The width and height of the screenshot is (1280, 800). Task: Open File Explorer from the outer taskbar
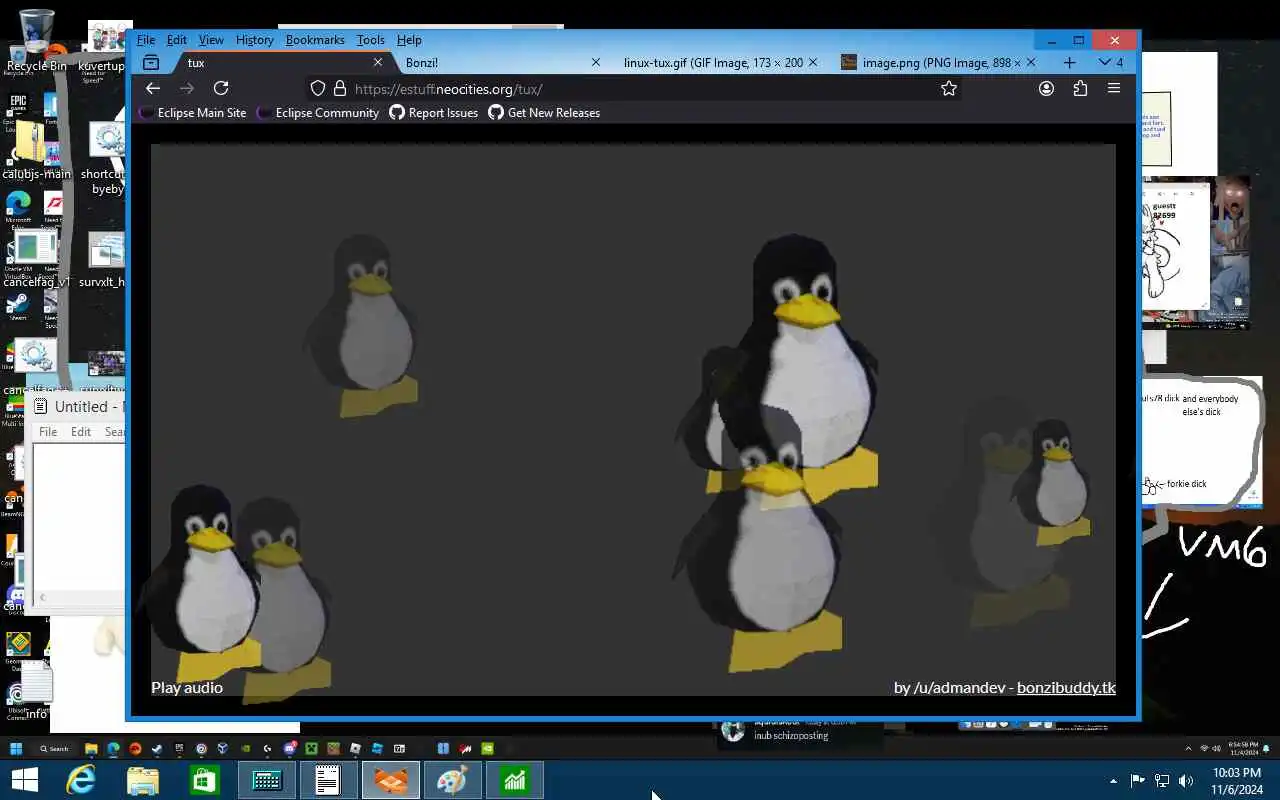(143, 780)
